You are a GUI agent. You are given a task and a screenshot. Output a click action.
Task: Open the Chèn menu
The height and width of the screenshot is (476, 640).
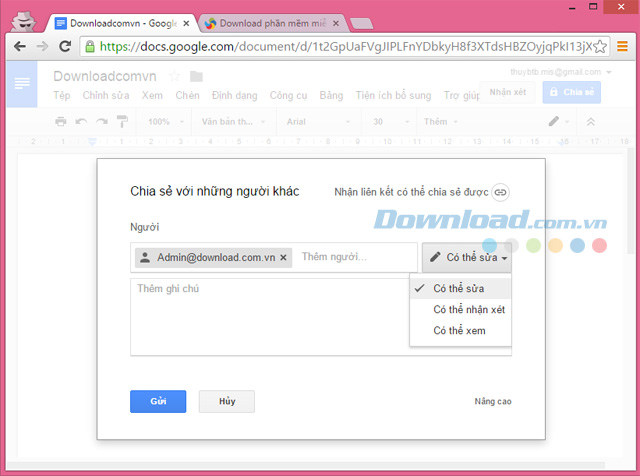point(187,96)
